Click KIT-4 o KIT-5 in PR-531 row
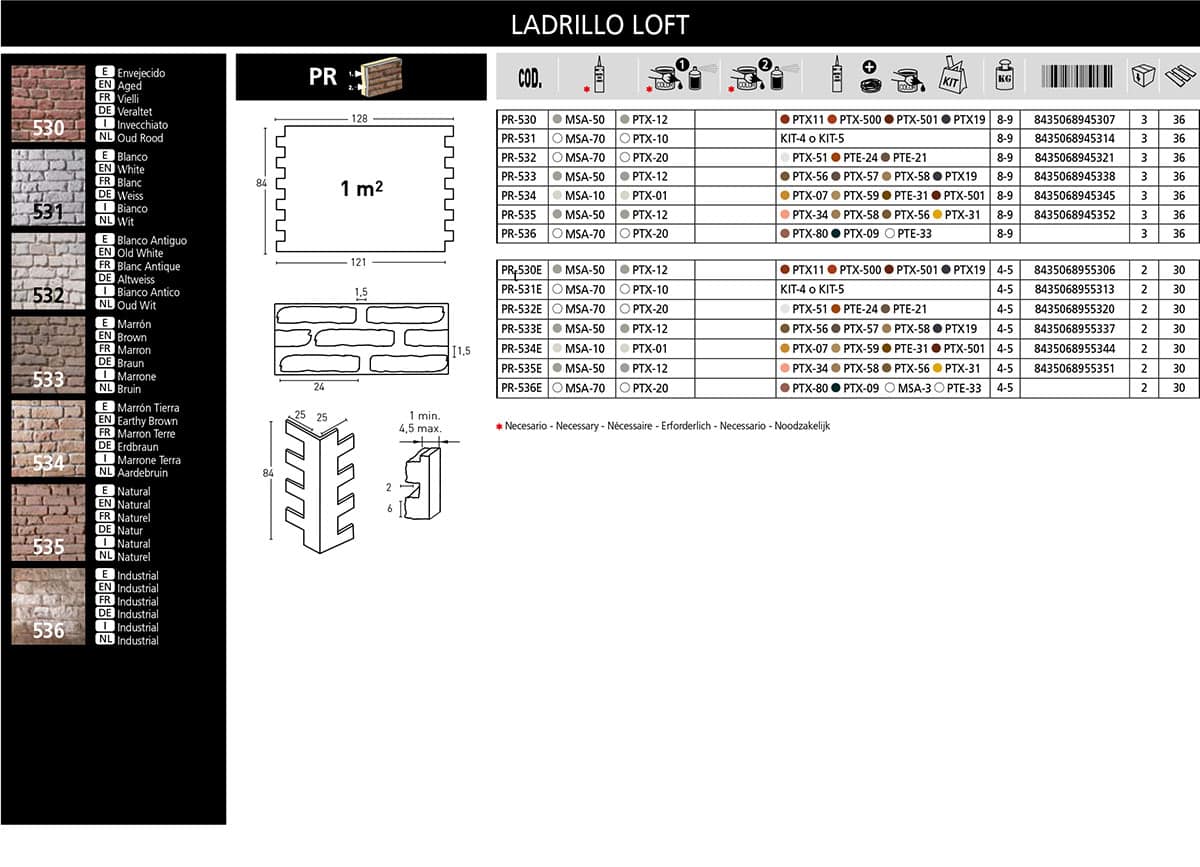1200x867 pixels. tap(812, 139)
